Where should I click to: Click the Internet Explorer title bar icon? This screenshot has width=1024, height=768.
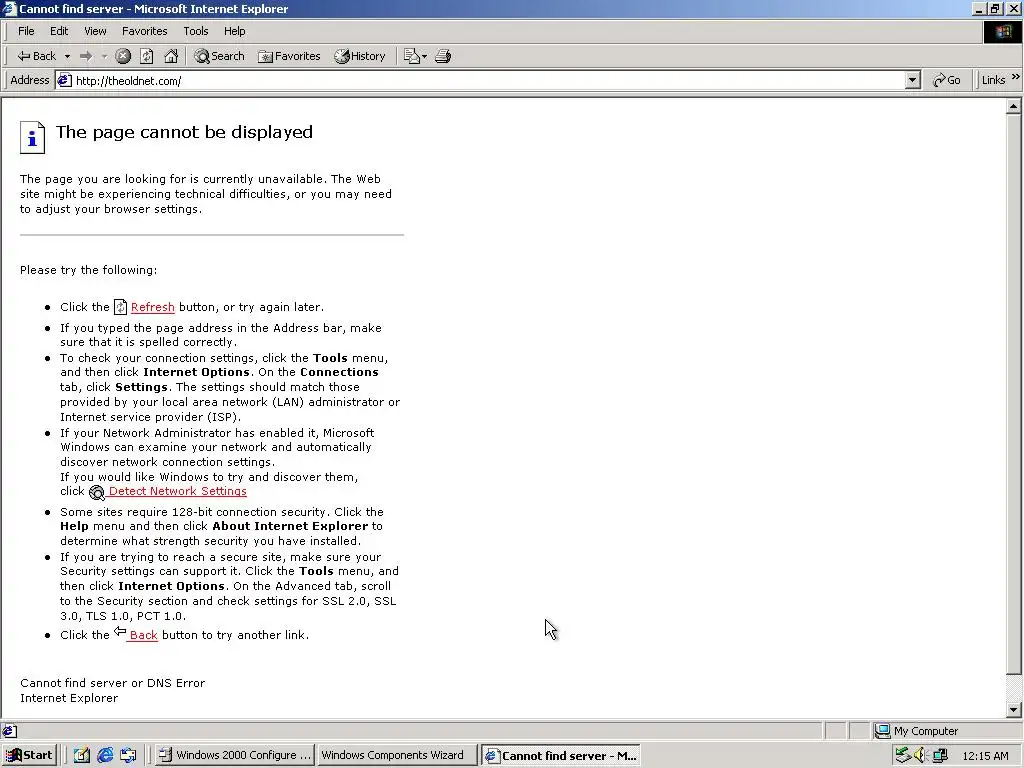point(9,8)
